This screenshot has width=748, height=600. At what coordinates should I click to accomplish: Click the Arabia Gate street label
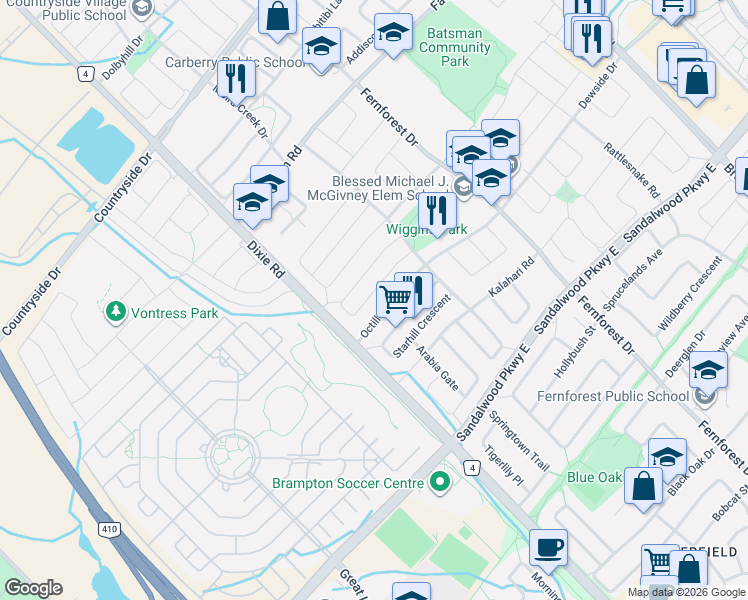pyautogui.click(x=437, y=368)
